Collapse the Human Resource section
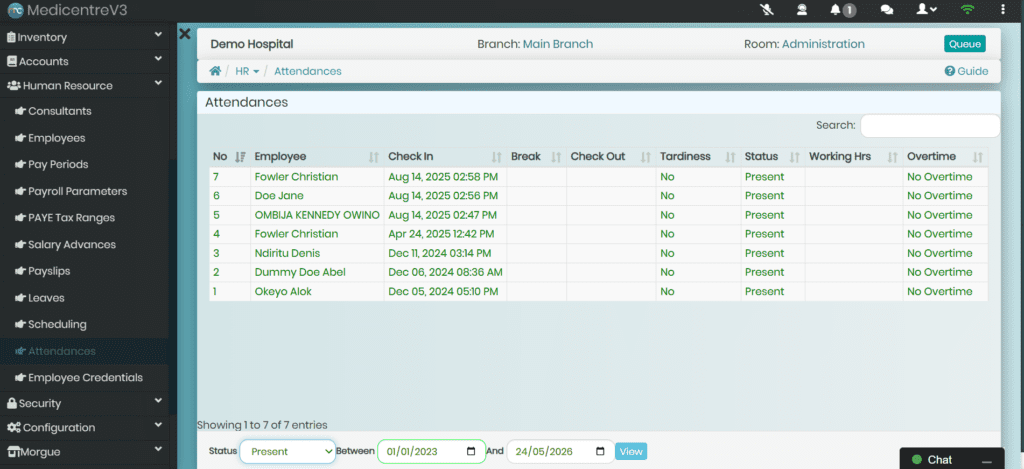The width and height of the screenshot is (1024, 469). pos(84,86)
